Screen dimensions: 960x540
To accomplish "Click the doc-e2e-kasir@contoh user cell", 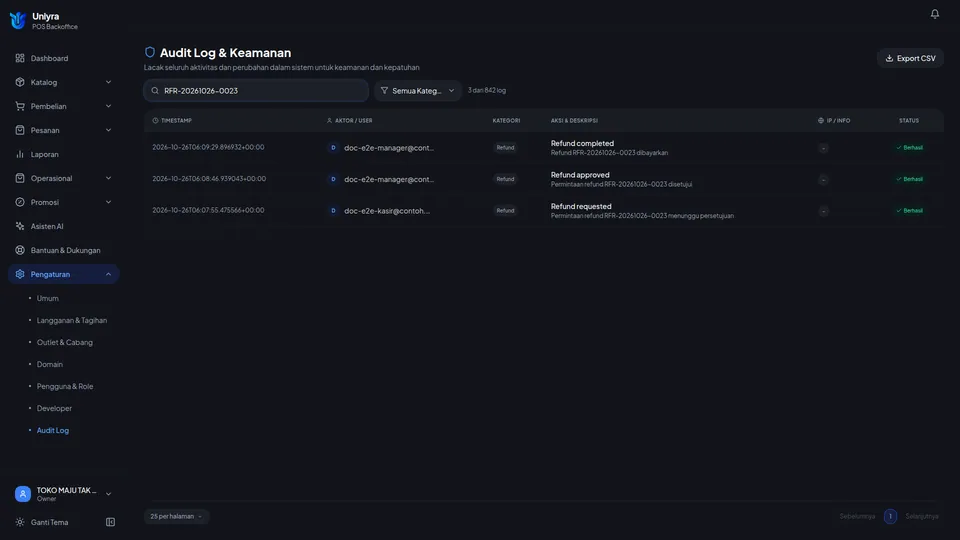I will click(387, 211).
